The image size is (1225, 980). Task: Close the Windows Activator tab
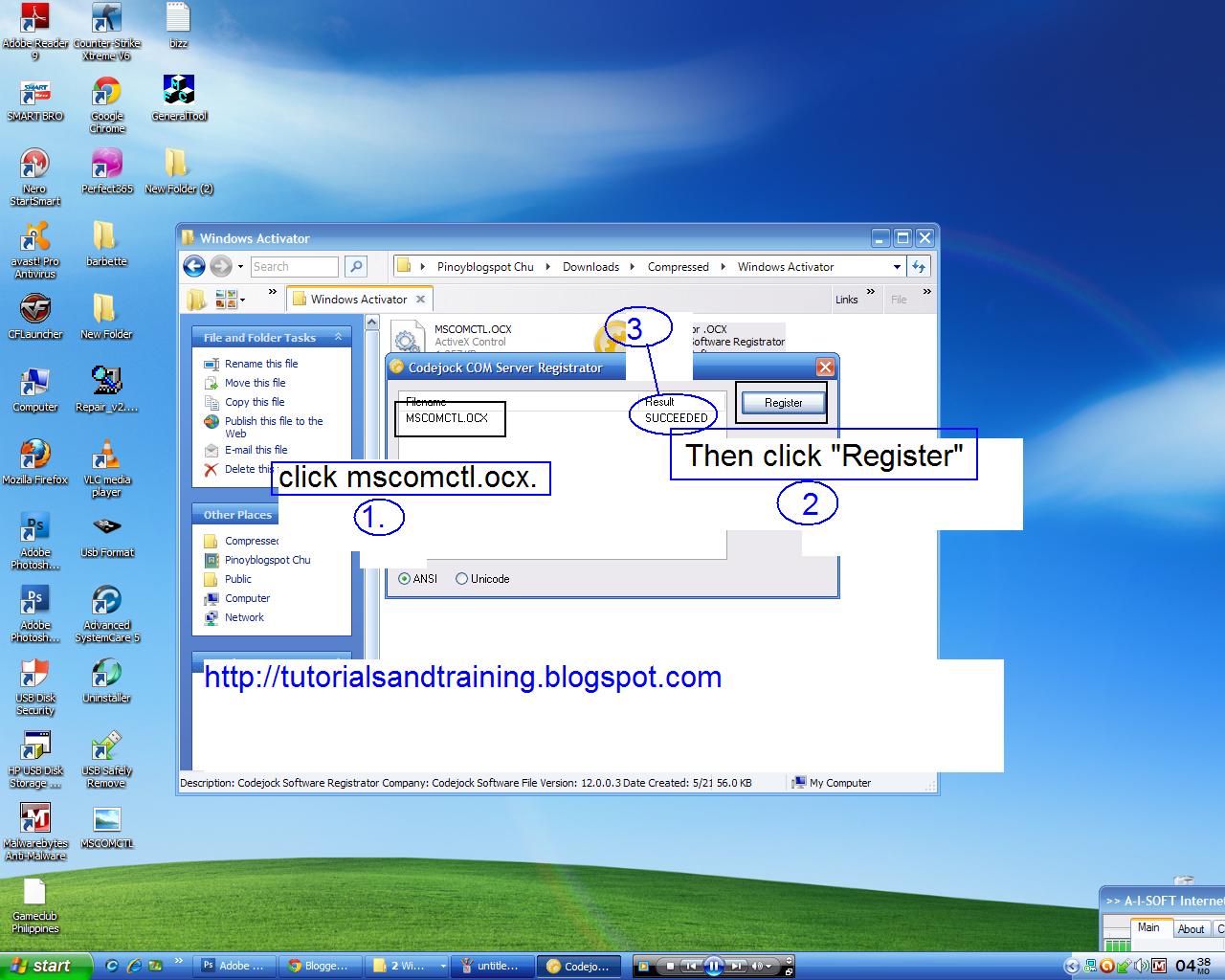[421, 300]
